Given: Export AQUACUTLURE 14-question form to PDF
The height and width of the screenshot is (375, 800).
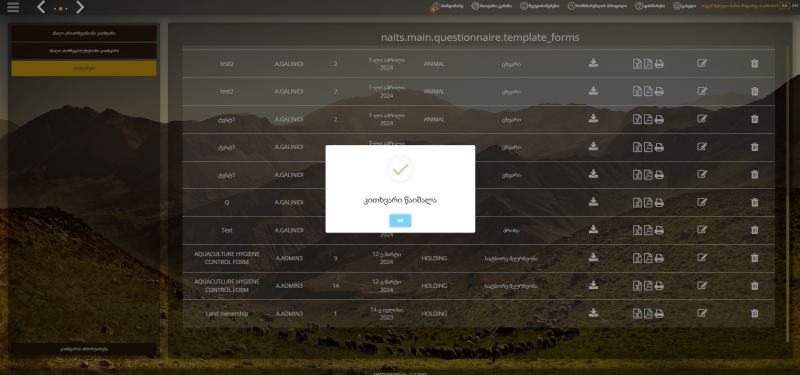Looking at the screenshot, I should tap(648, 286).
